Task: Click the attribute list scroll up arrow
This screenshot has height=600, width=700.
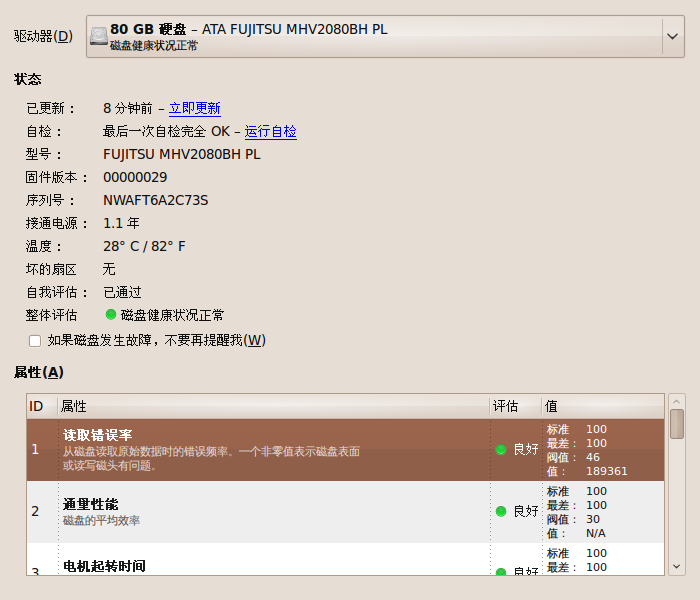Action: (x=676, y=401)
